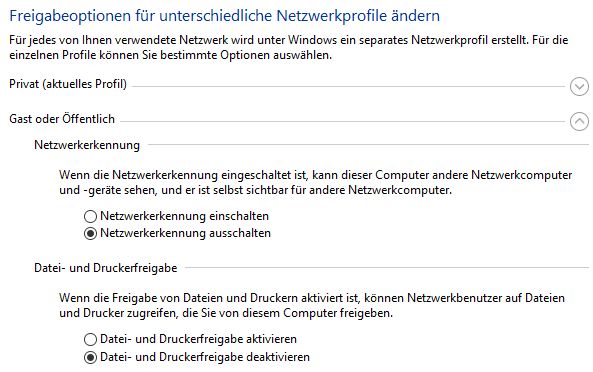Click the label text Netzwerkerkennung einschalten
This screenshot has width=593, height=372.
185,216
